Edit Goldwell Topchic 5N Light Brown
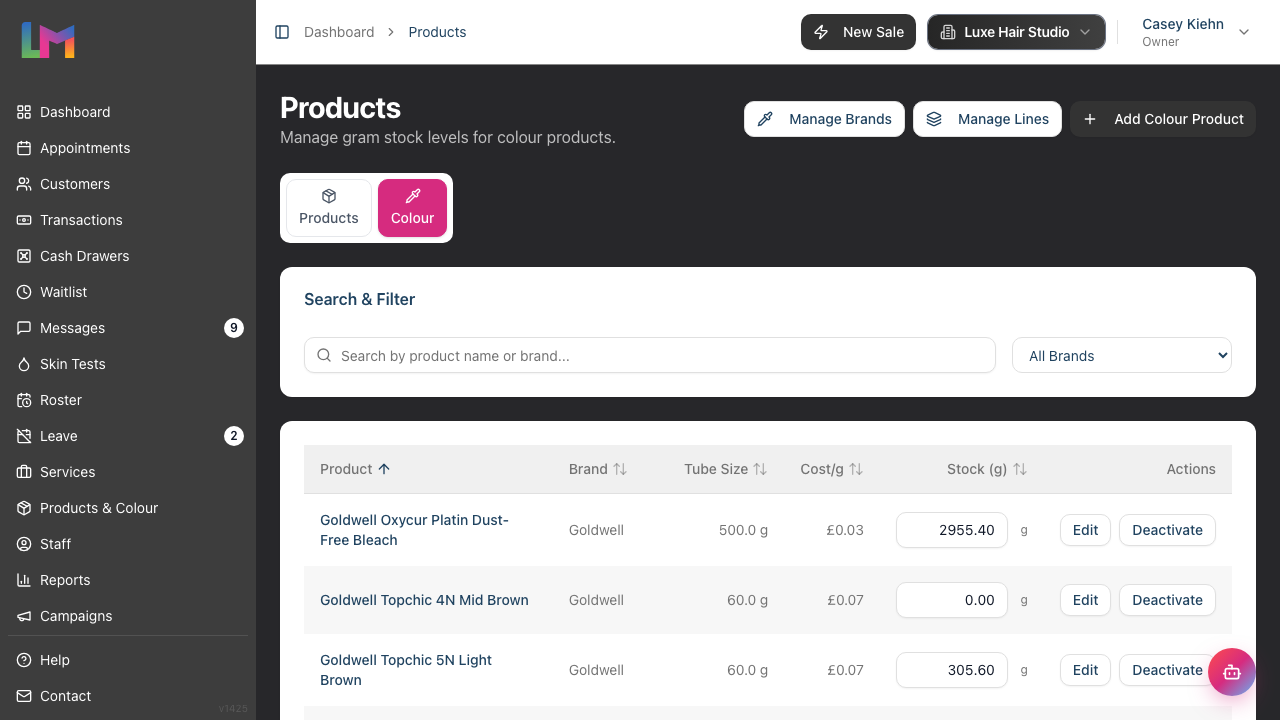The width and height of the screenshot is (1280, 720). click(x=1085, y=670)
